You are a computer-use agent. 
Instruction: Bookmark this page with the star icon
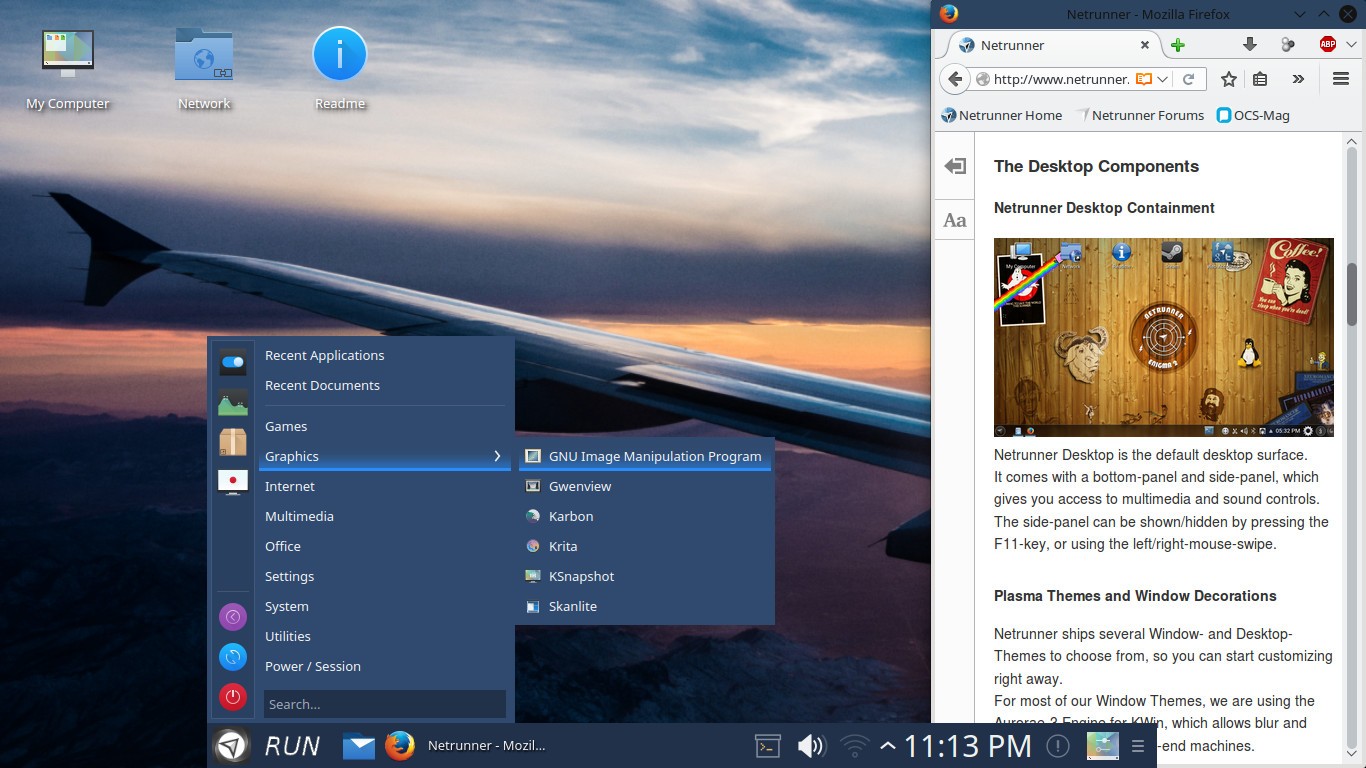[1228, 79]
